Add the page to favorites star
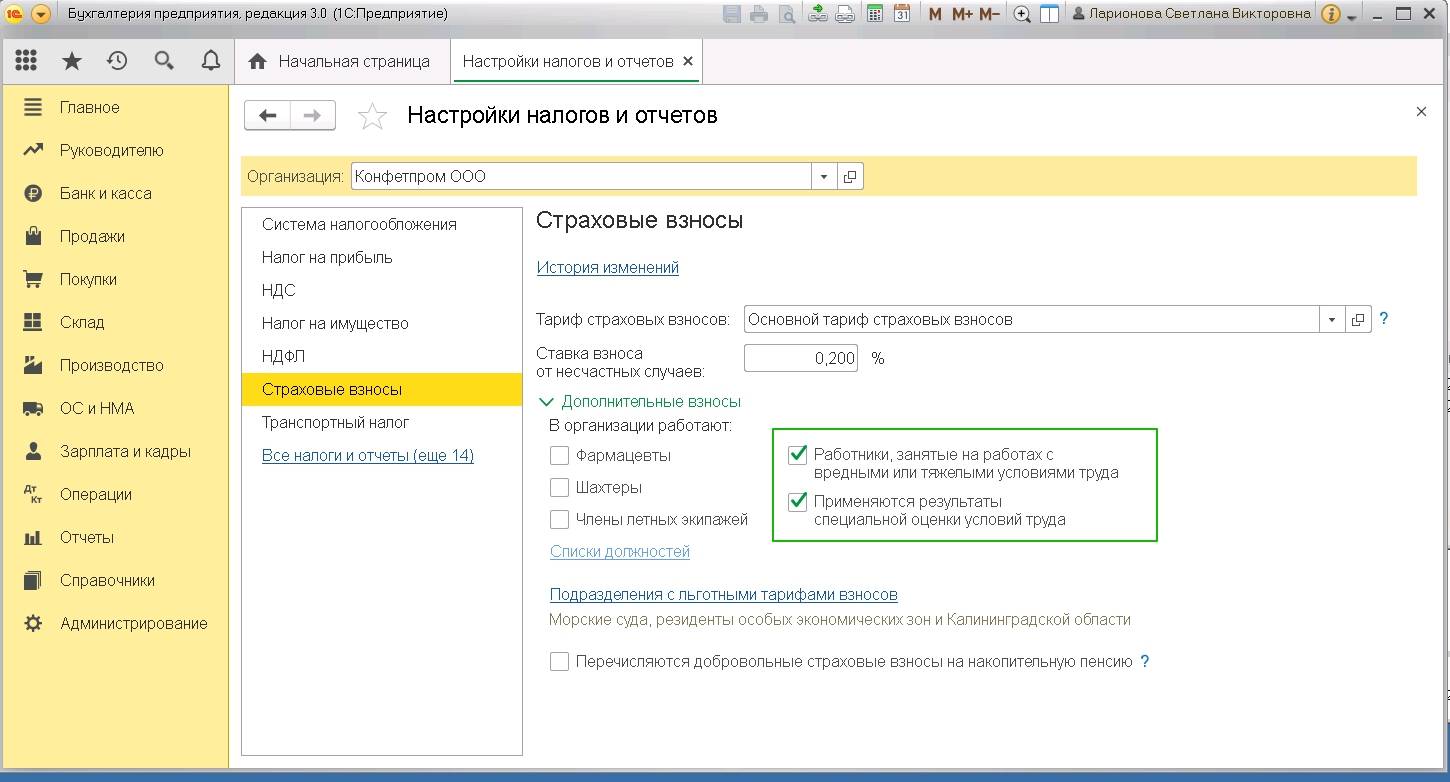 (372, 116)
